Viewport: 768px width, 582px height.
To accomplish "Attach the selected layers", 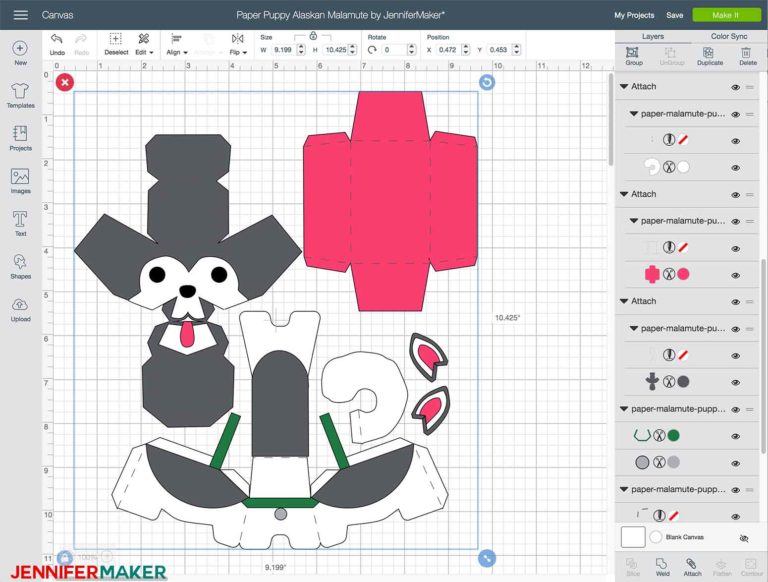I will tap(692, 567).
